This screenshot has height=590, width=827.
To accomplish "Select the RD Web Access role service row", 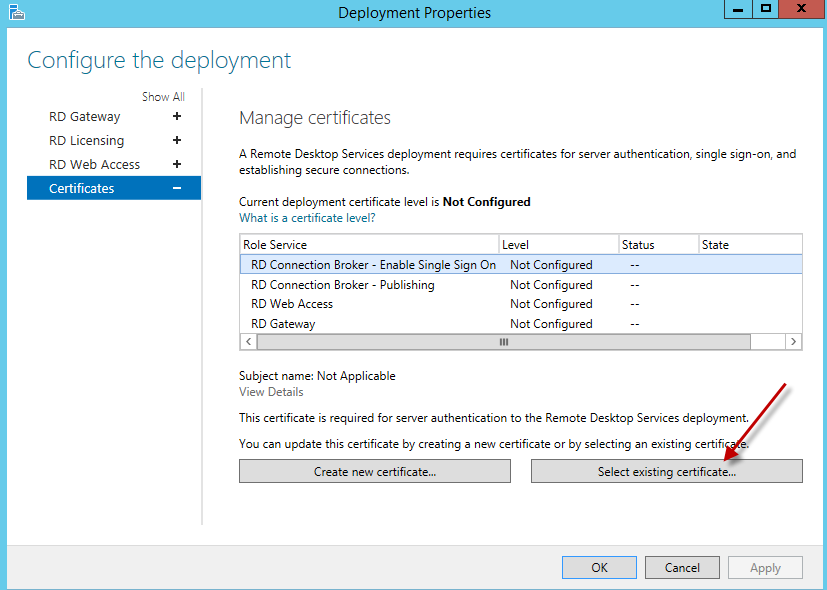I will pyautogui.click(x=292, y=304).
